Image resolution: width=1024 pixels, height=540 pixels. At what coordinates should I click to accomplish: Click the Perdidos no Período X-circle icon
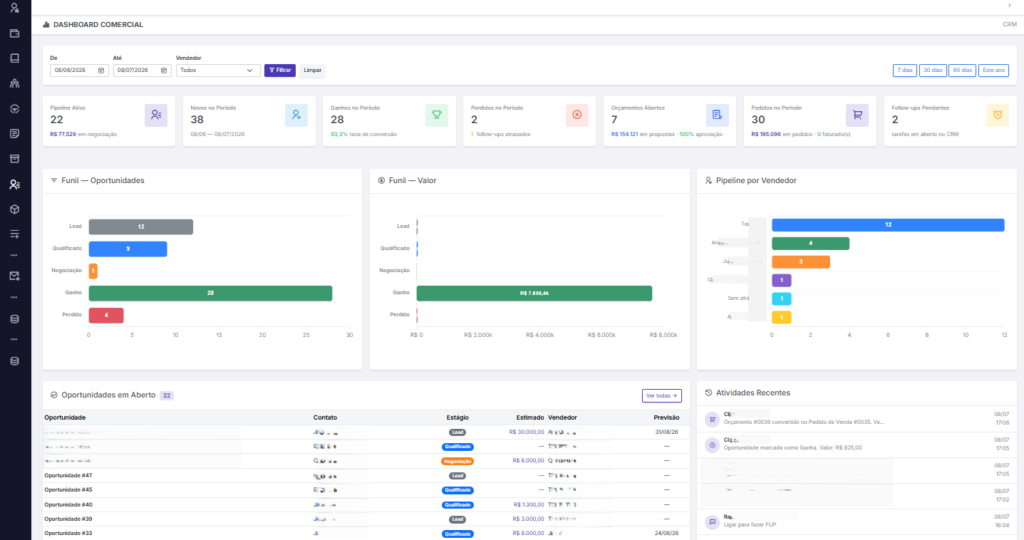coord(577,115)
